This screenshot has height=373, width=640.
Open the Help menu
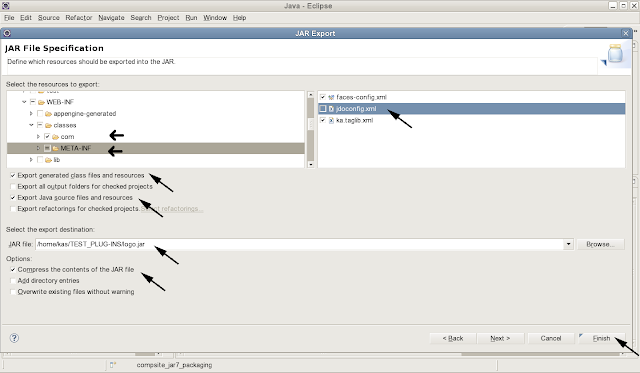pos(240,18)
